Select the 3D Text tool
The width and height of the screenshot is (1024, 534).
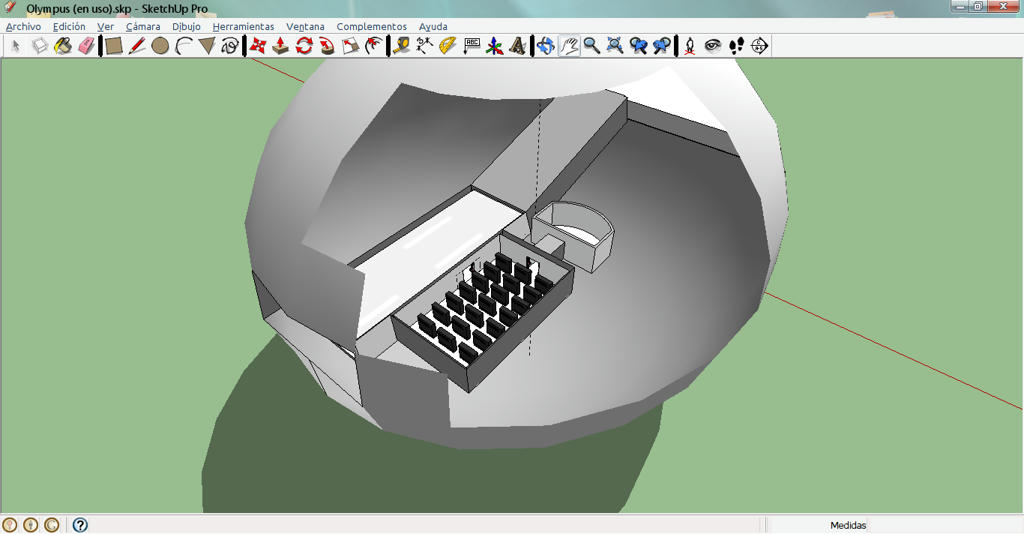point(517,46)
